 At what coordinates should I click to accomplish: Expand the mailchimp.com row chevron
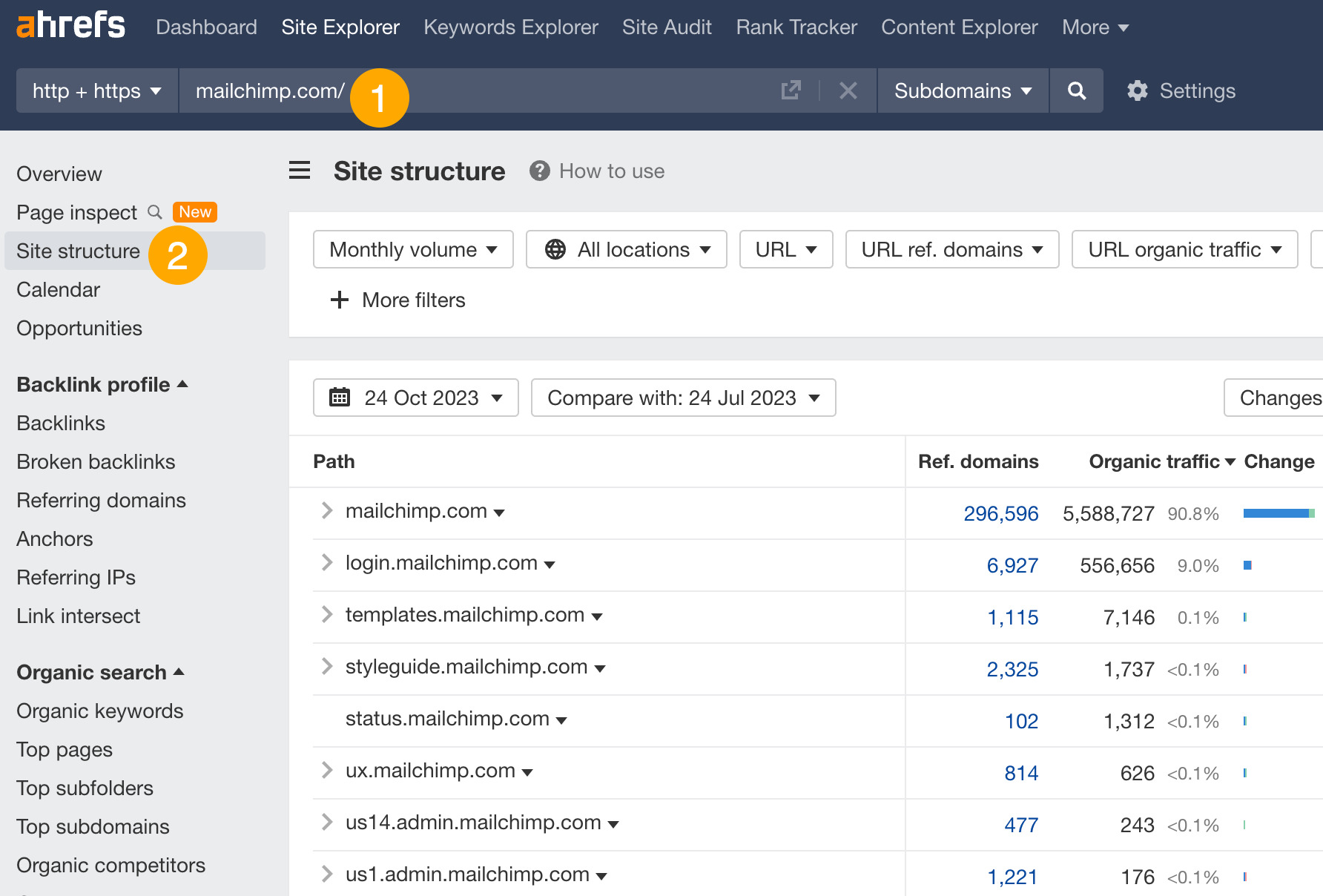(x=326, y=510)
